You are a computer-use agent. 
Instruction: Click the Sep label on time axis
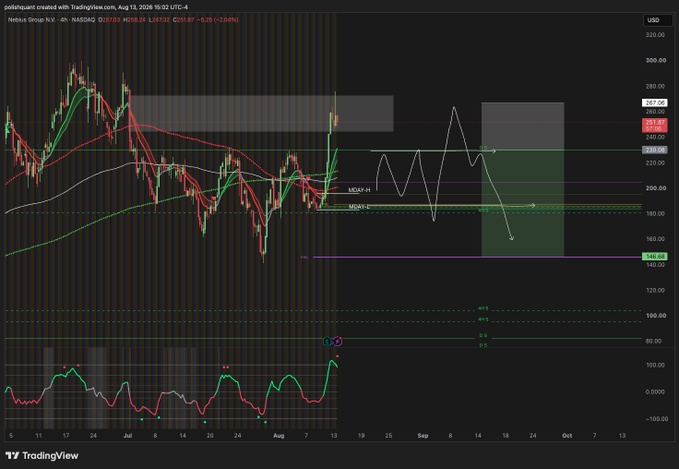coord(423,436)
